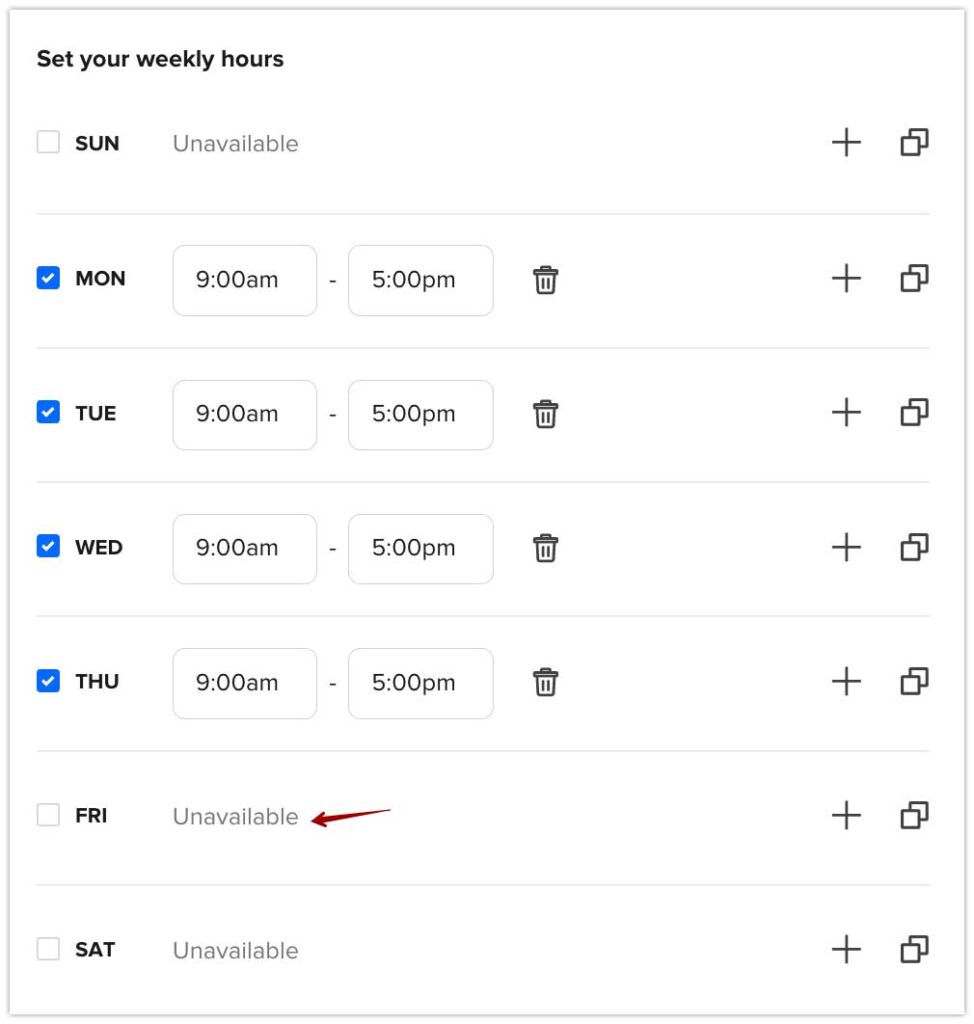Image resolution: width=974 pixels, height=1024 pixels.
Task: Click the Unavailable text for SUN
Action: tap(235, 144)
